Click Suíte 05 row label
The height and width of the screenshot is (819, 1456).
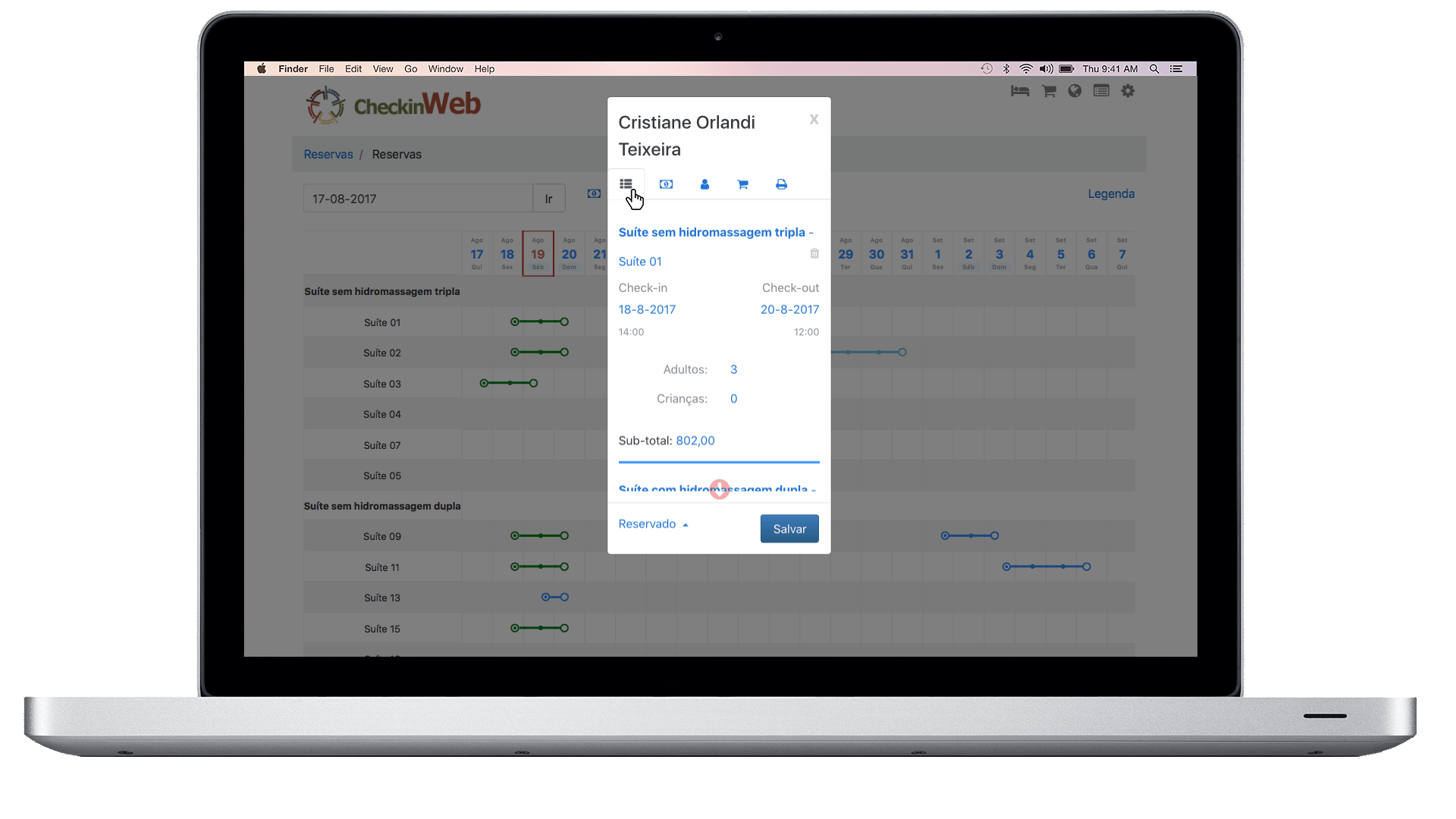(382, 475)
